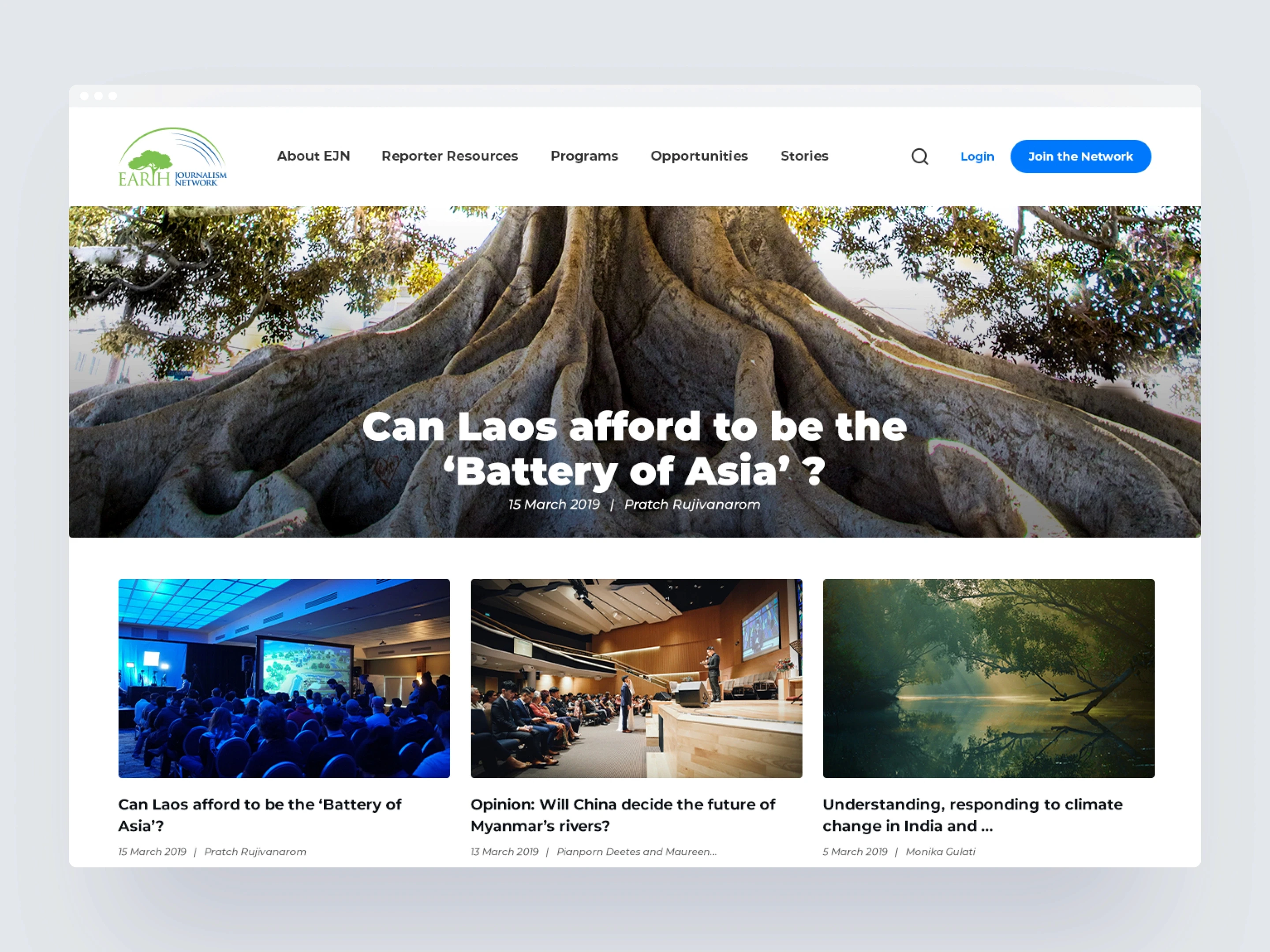The width and height of the screenshot is (1270, 952).
Task: Open the climate change in India article
Action: pyautogui.click(x=973, y=815)
